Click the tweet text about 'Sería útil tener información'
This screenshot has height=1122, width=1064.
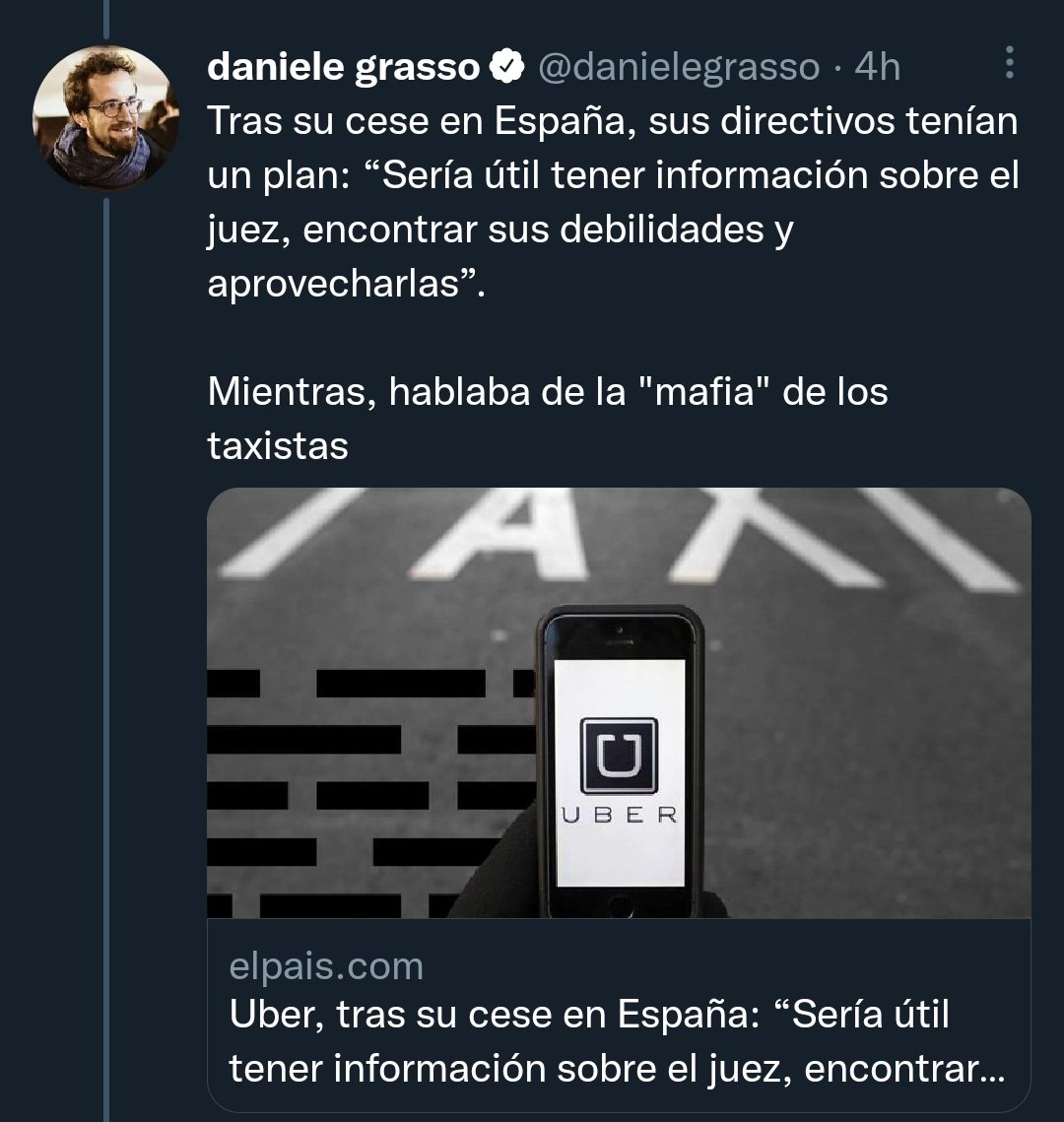[x=613, y=202]
